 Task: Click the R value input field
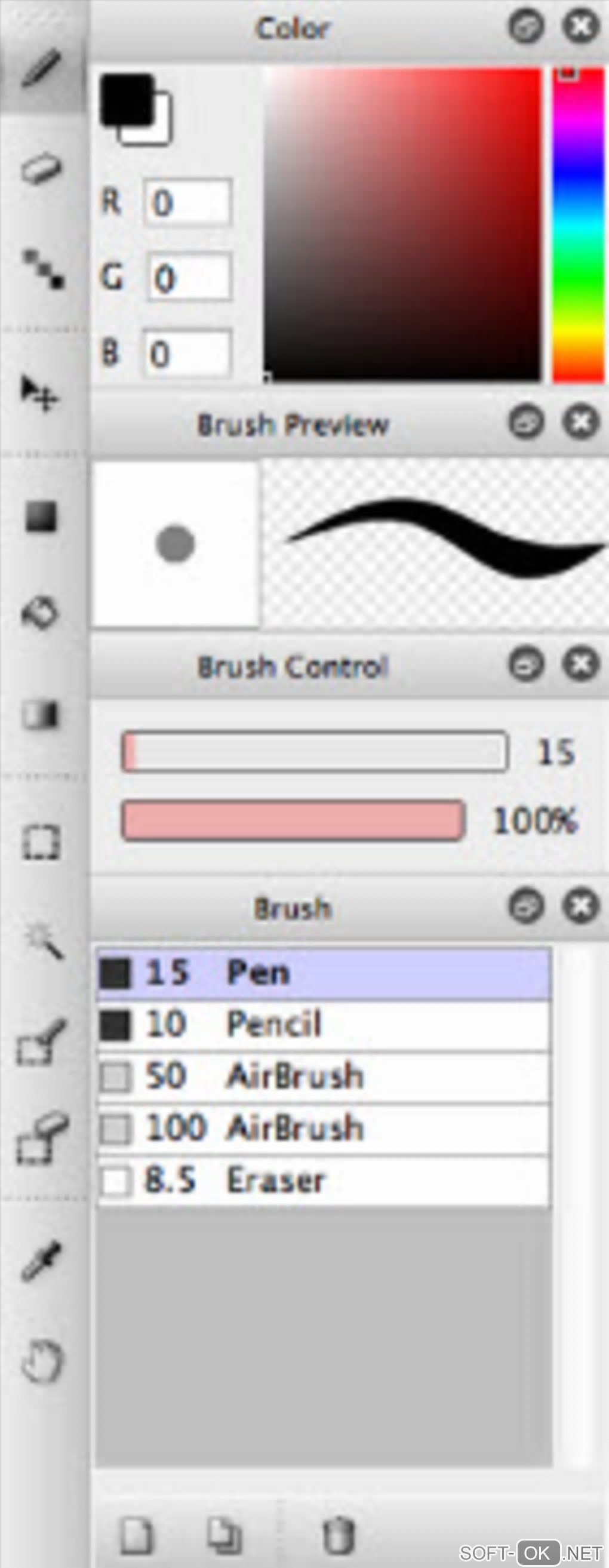pos(187,202)
